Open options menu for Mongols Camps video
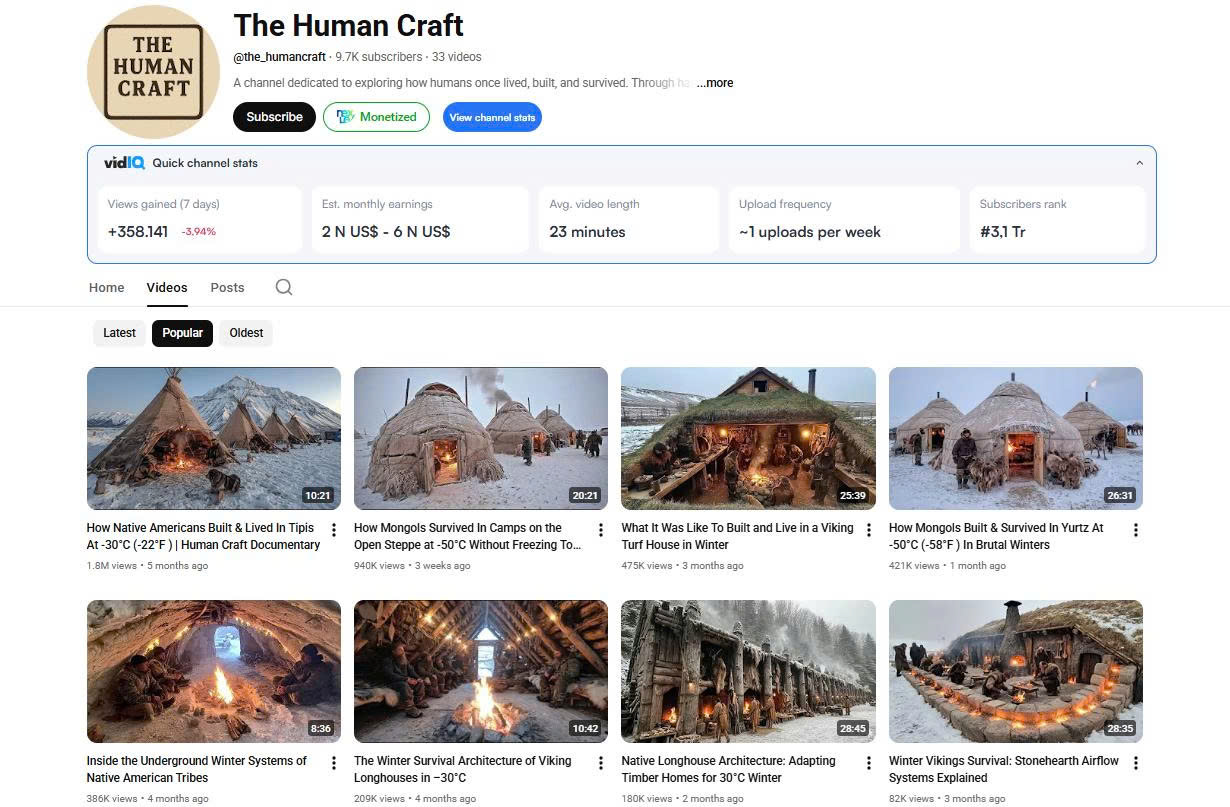The image size is (1230, 807). [x=601, y=530]
